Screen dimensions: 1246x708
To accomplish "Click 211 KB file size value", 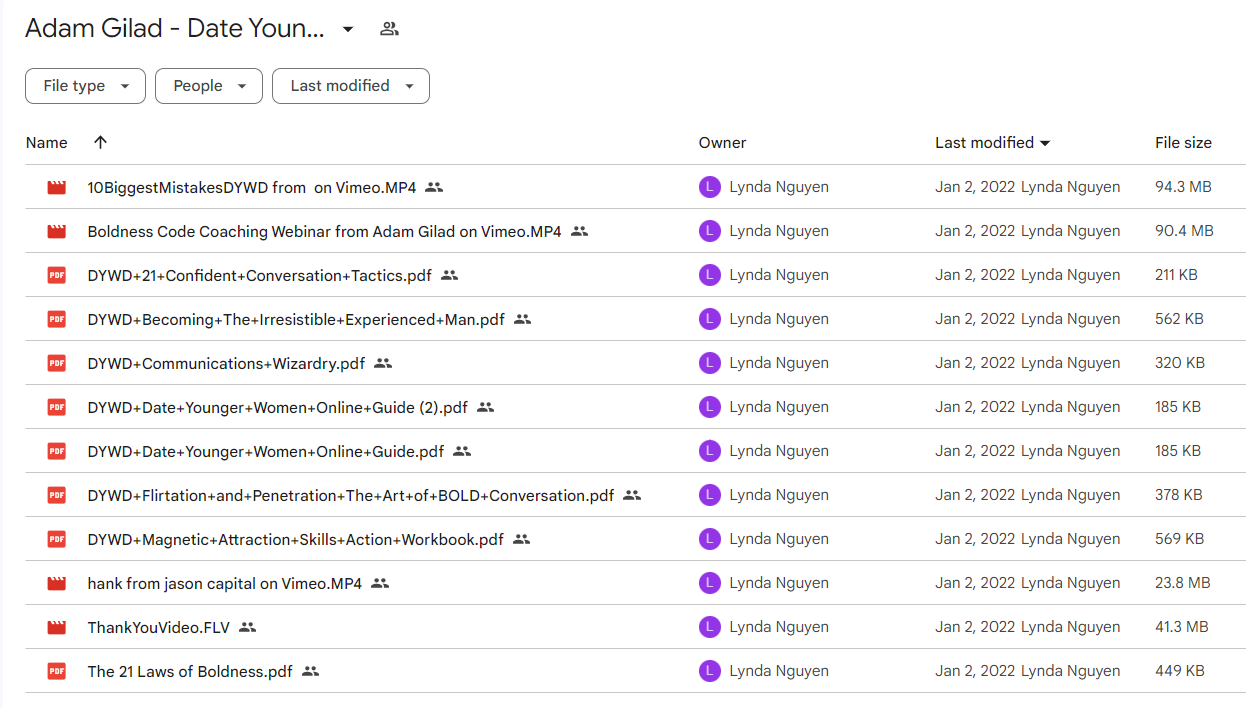I will coord(1176,275).
